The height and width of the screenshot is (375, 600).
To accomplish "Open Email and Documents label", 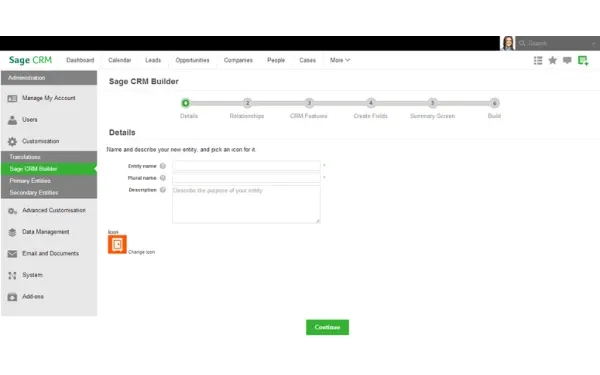I will 51,253.
